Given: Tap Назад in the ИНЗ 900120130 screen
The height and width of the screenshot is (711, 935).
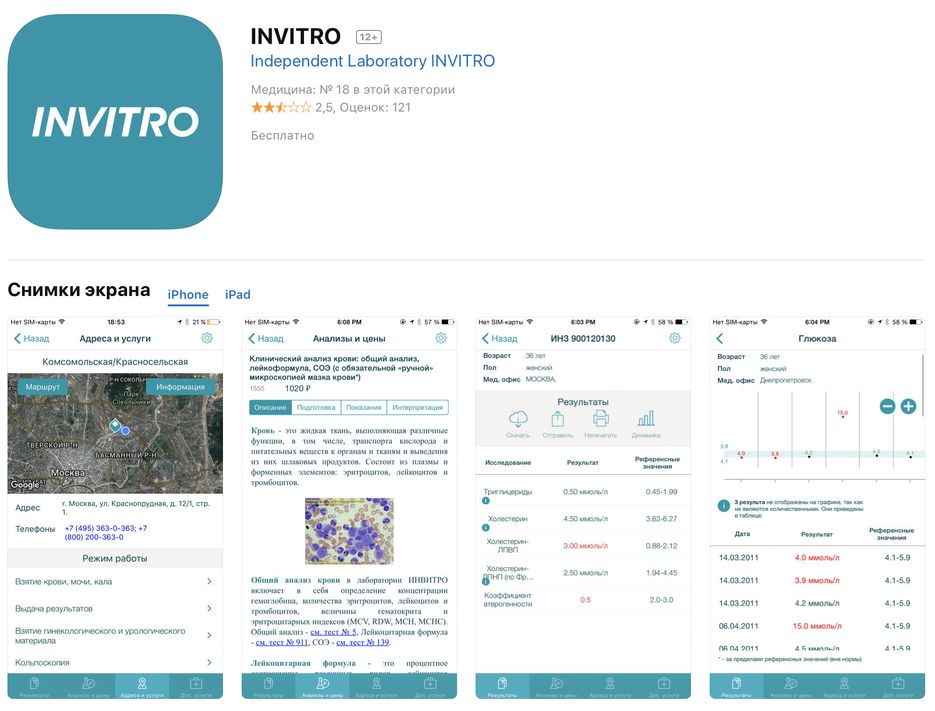Looking at the screenshot, I should coord(500,338).
